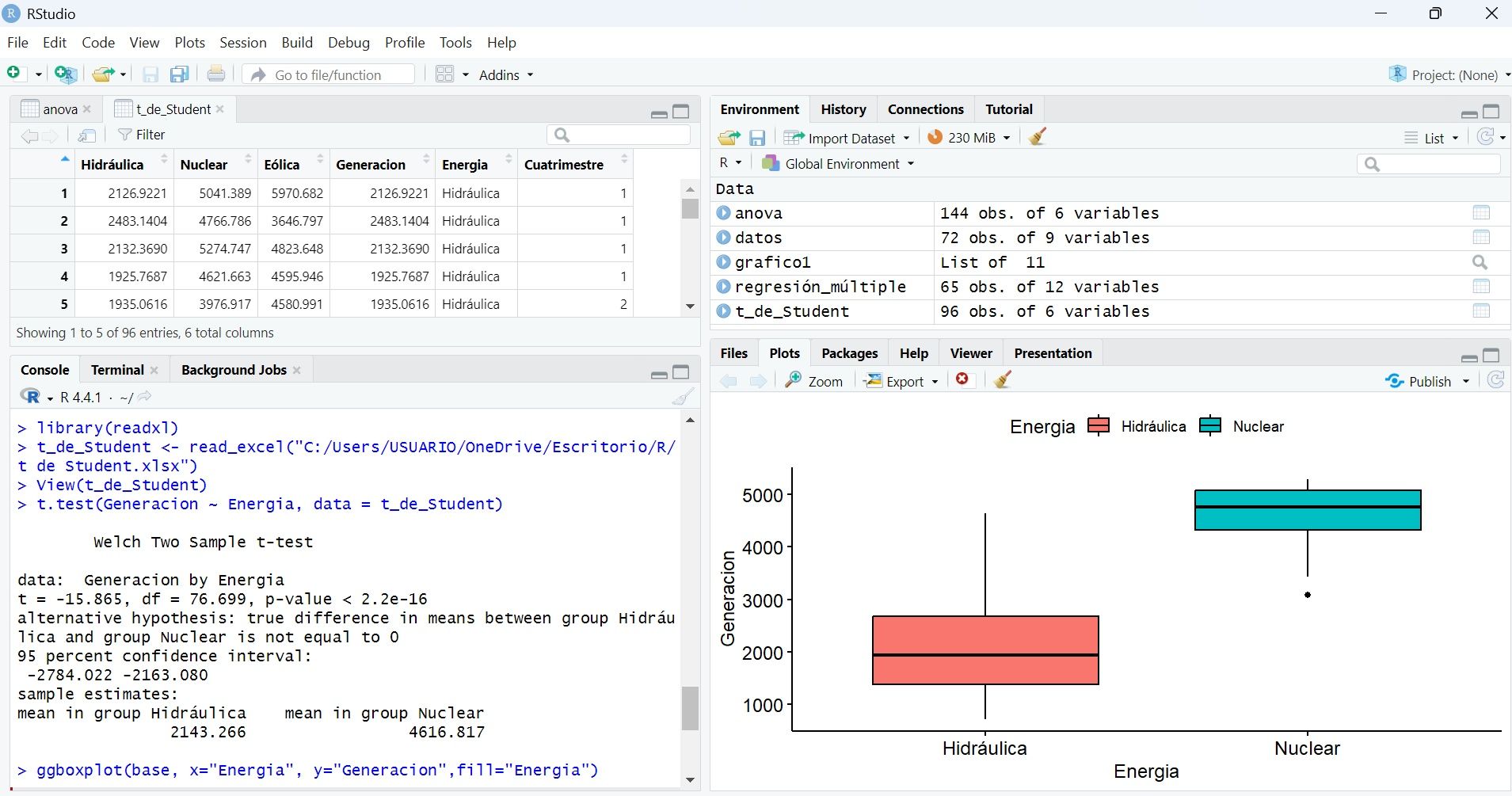Expand grafico1 list details
Image resolution: width=1512 pixels, height=796 pixels.
tap(723, 262)
